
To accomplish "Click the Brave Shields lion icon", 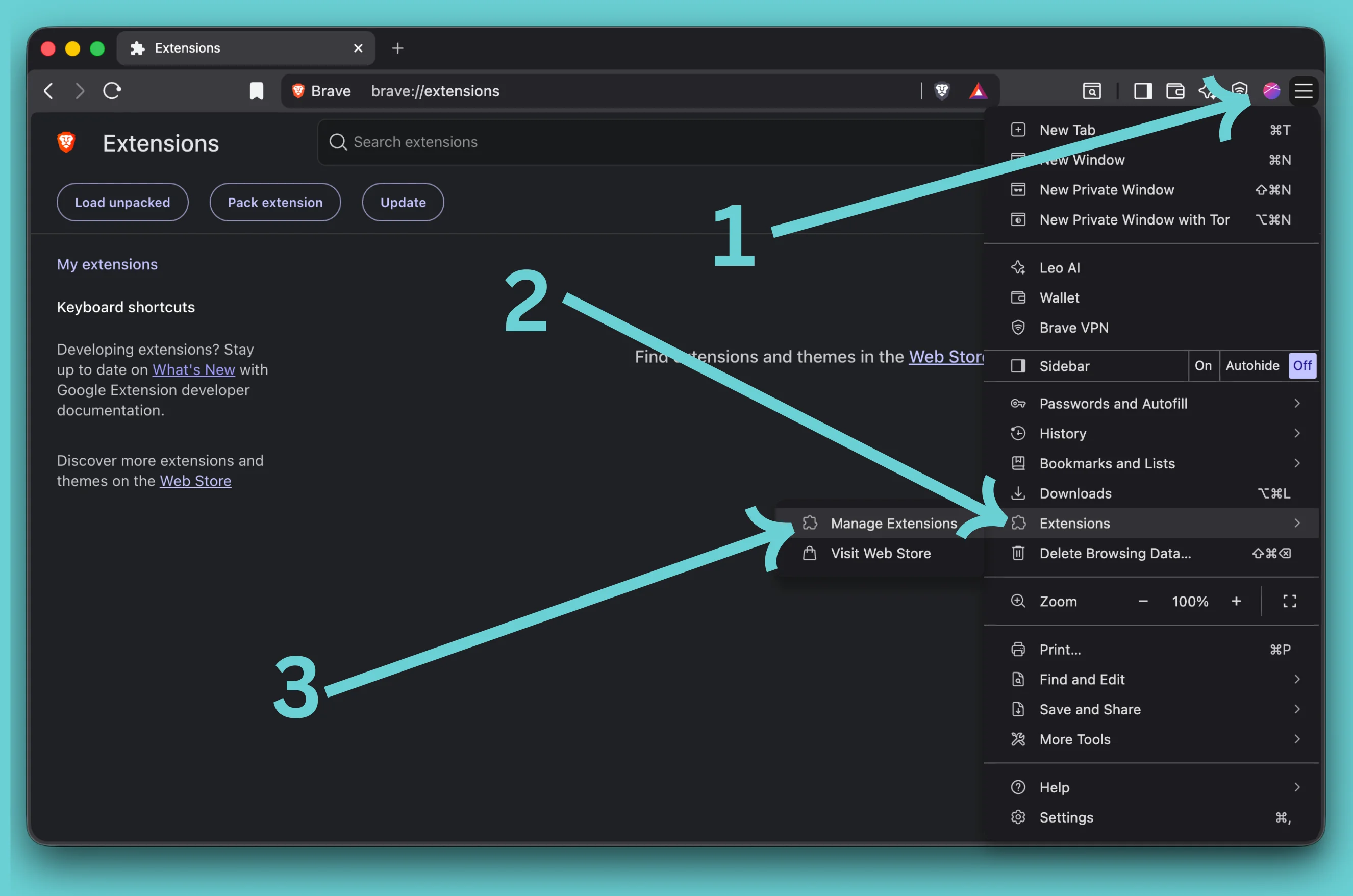I will [x=942, y=91].
